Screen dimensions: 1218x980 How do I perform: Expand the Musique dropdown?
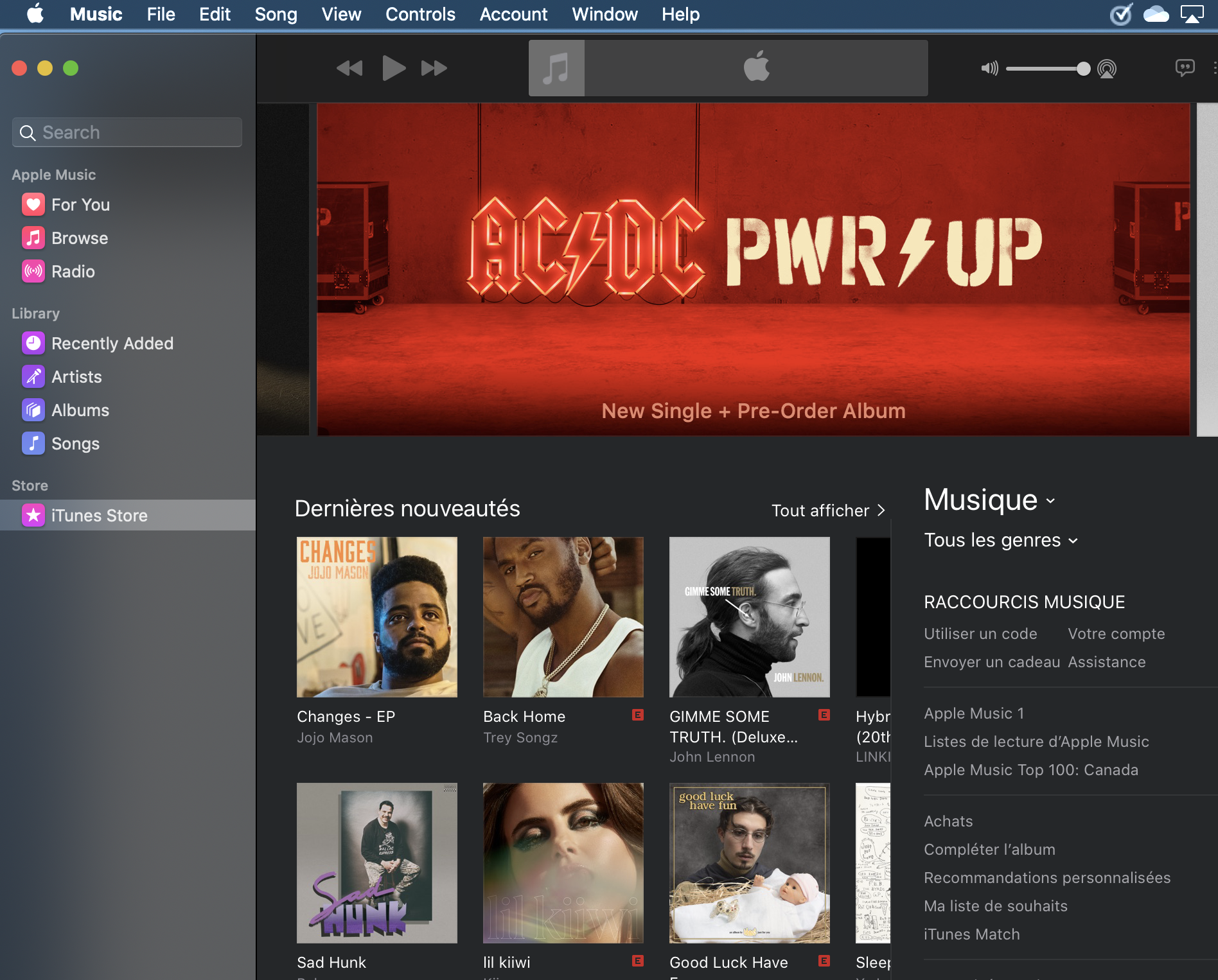[989, 500]
